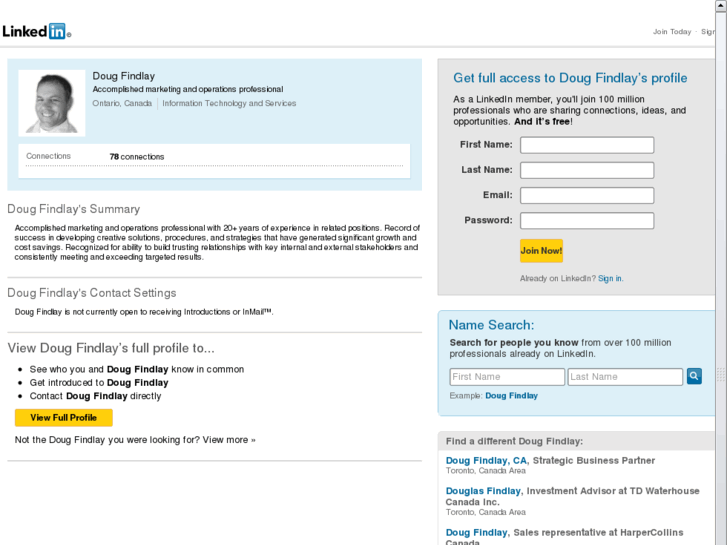Click the Ontario, Canada location text

[122, 103]
